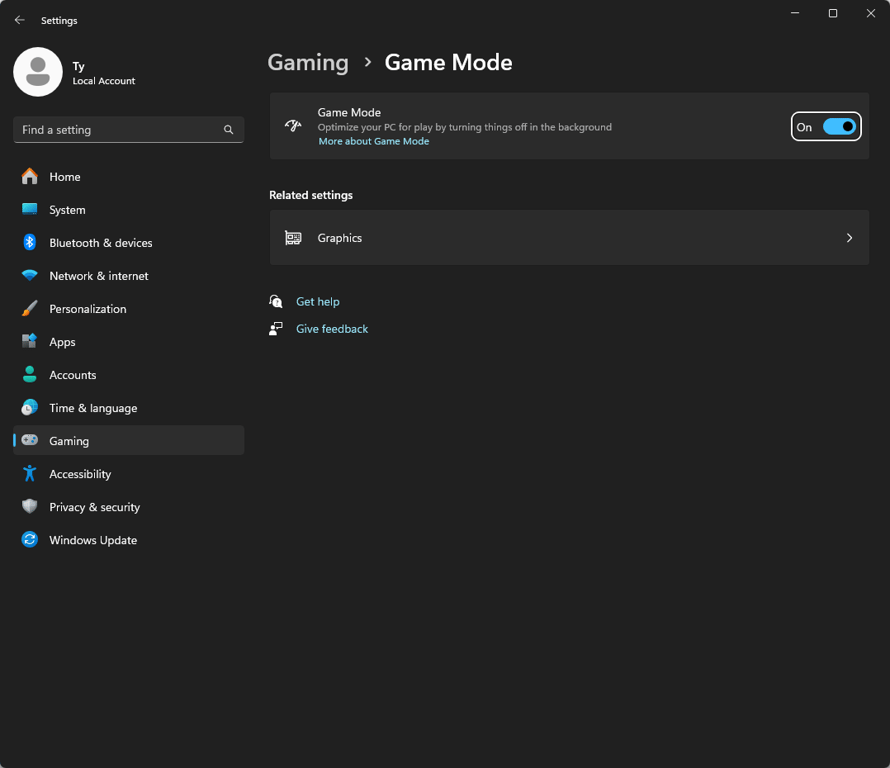Click the Find a setting search box
This screenshot has width=890, height=768.
pos(129,130)
